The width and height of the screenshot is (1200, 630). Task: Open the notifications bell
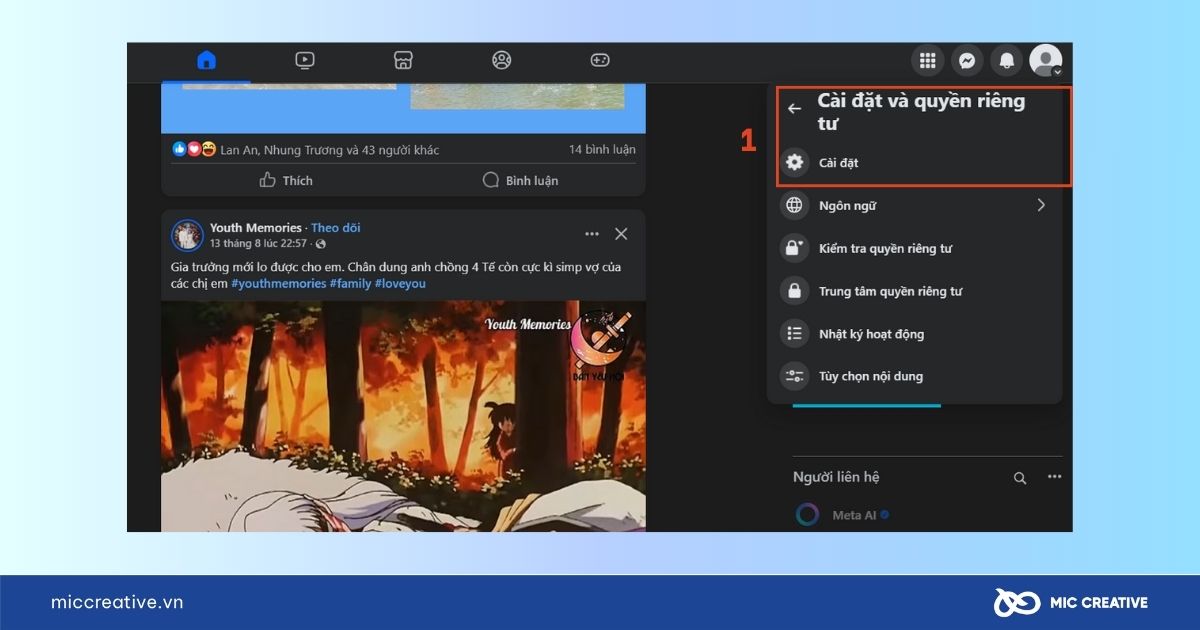pos(1007,61)
